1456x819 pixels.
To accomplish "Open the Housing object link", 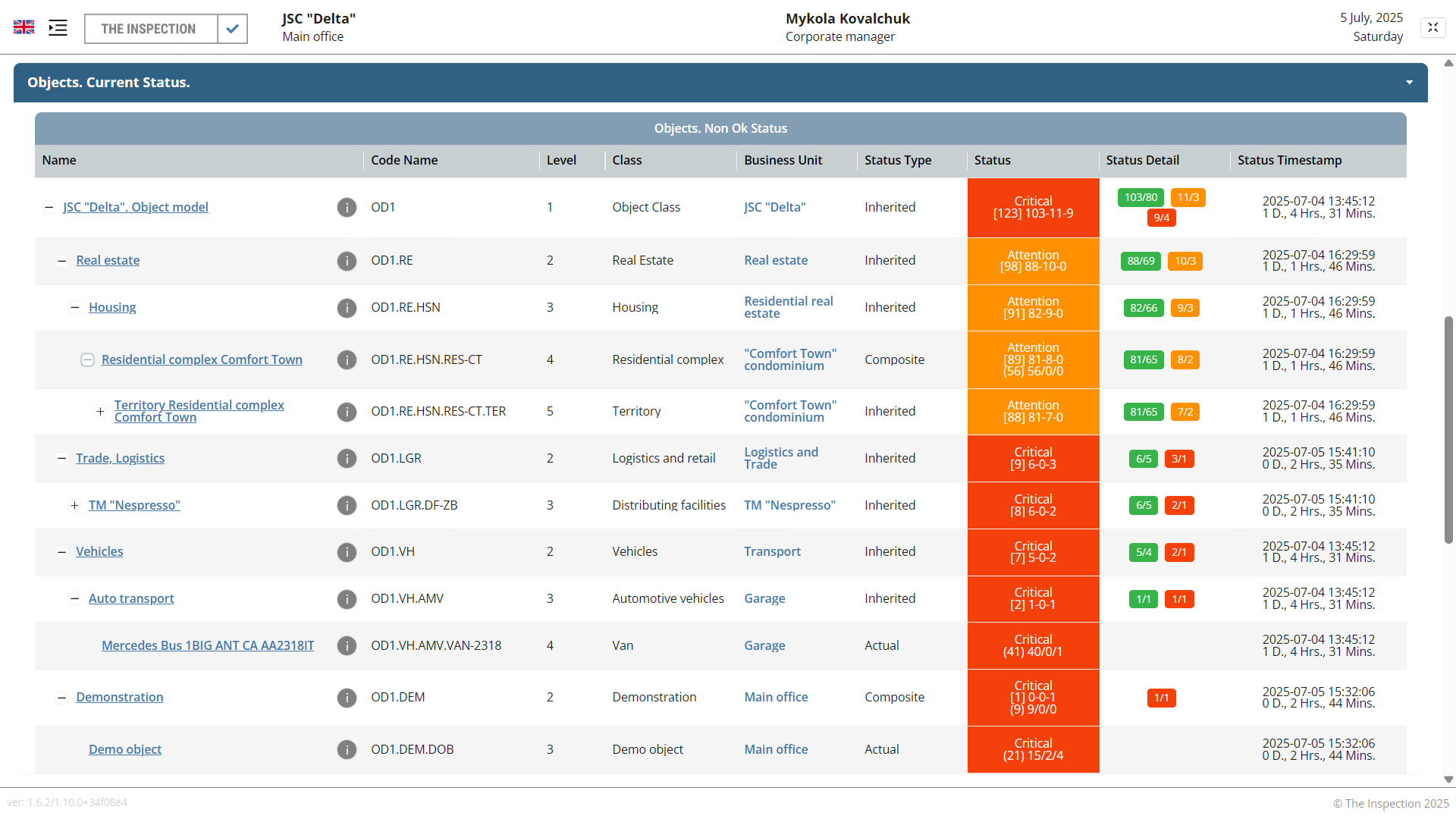I will pos(112,307).
